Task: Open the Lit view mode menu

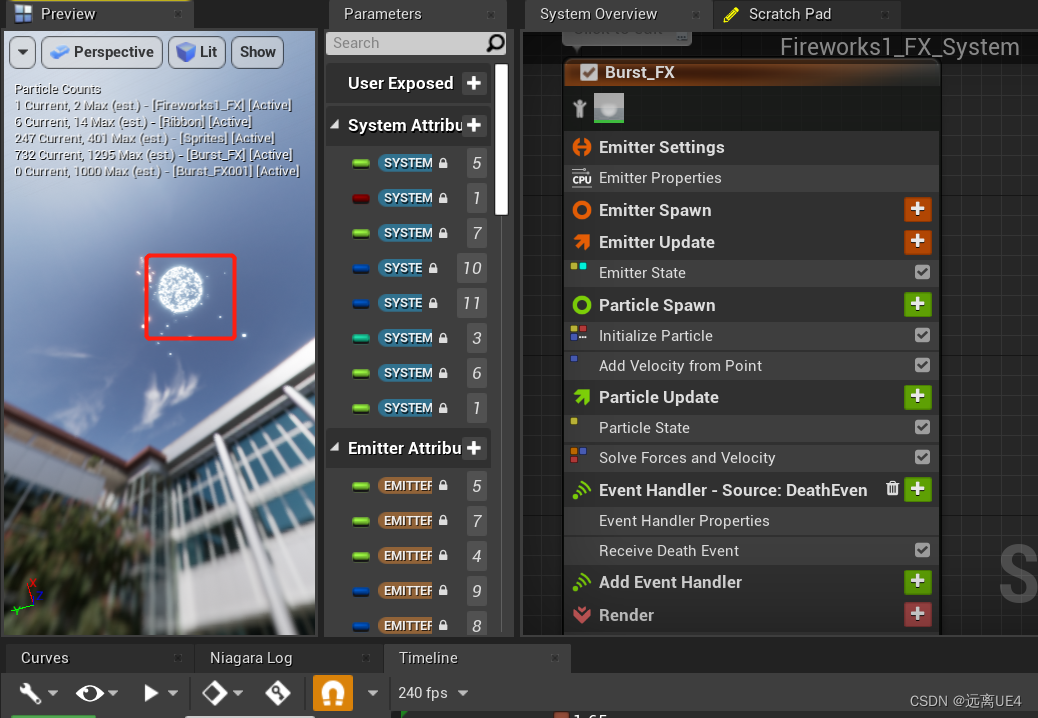Action: coord(197,52)
